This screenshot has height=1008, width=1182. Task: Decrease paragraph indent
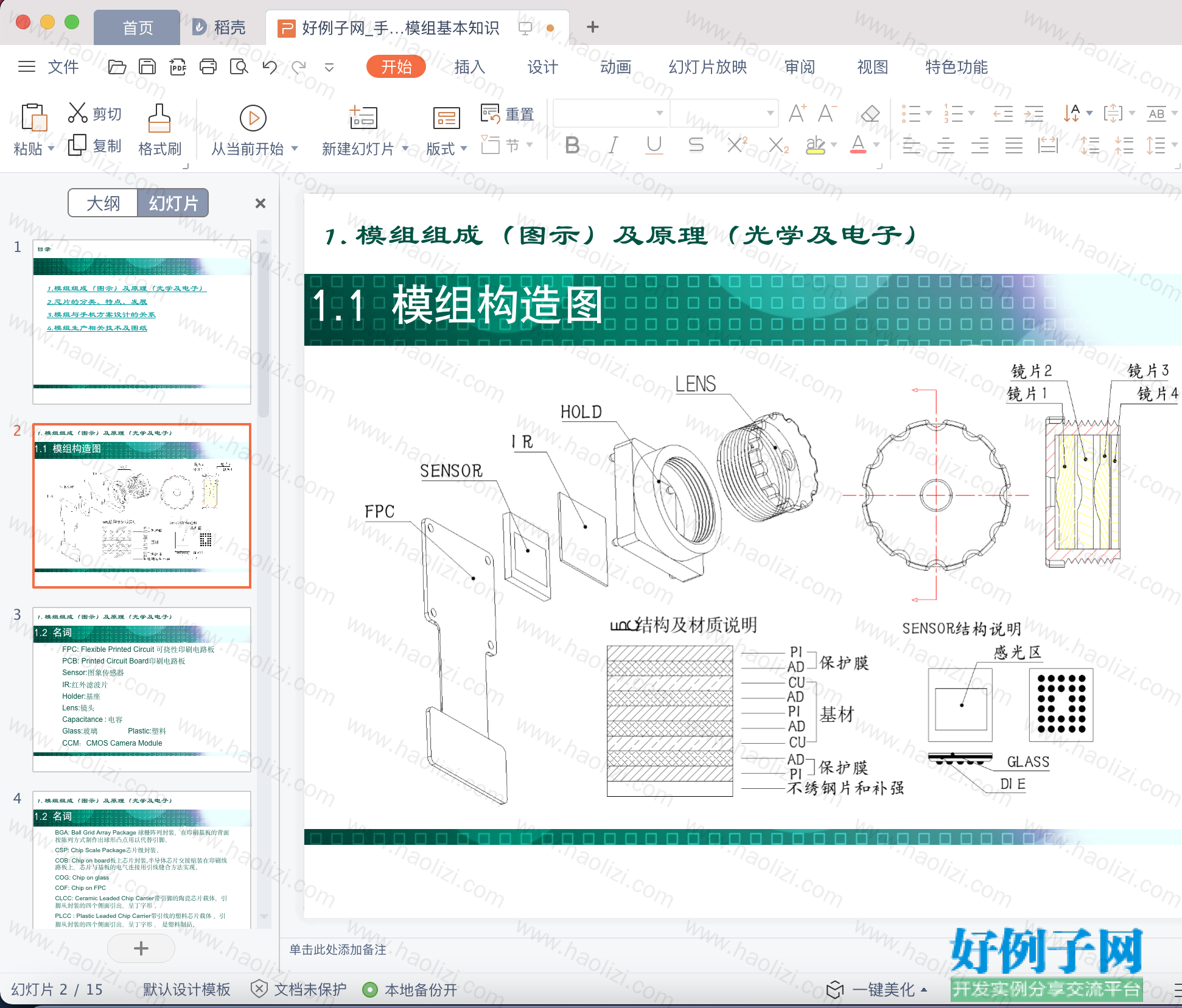[1003, 113]
